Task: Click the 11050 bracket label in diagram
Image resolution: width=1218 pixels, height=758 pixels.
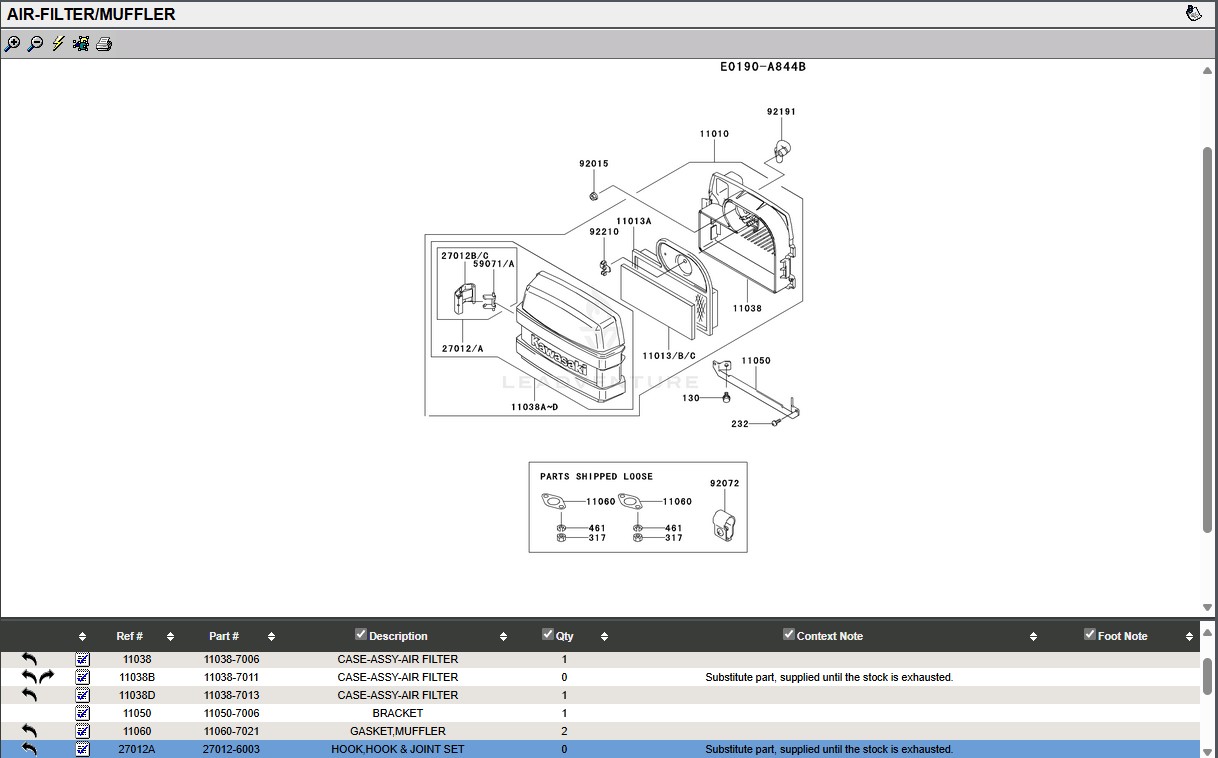Action: tap(755, 360)
